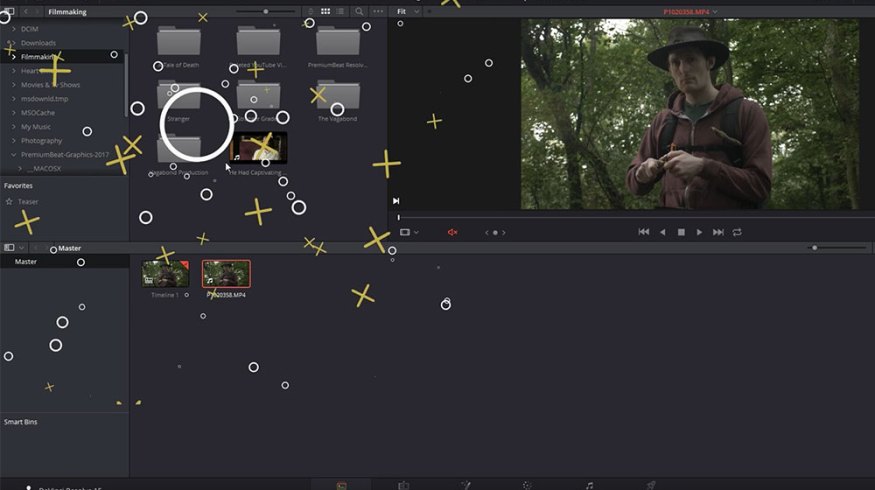Switch media storage to list view
This screenshot has height=490, width=875.
(340, 12)
